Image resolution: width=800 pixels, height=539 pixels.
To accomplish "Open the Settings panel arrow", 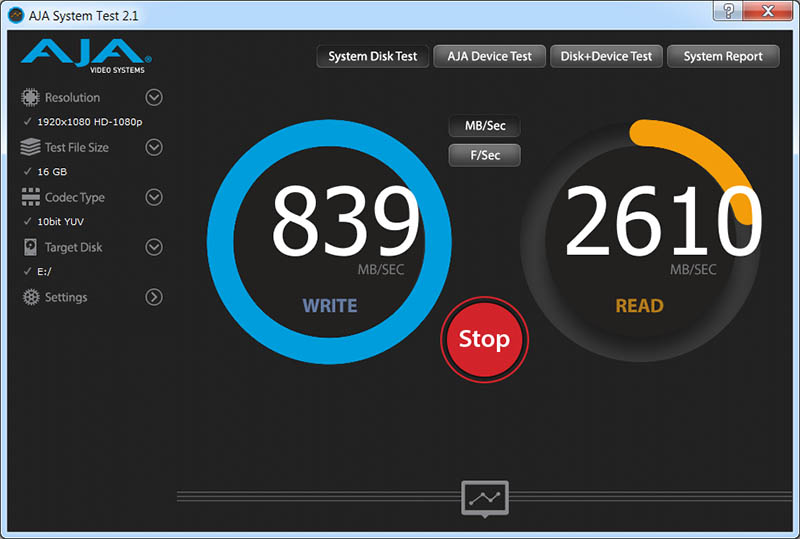I will tap(154, 297).
